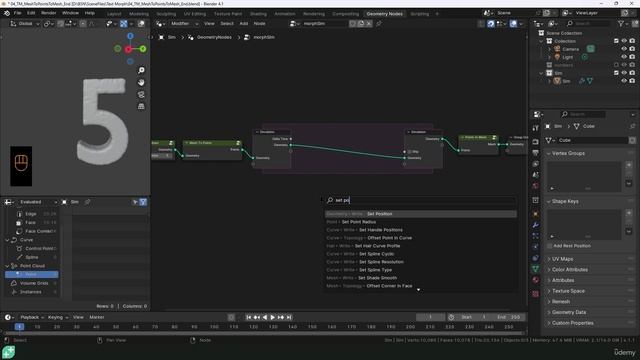Image resolution: width=640 pixels, height=360 pixels.
Task: Open the Add menu in node editor
Action: click(244, 24)
